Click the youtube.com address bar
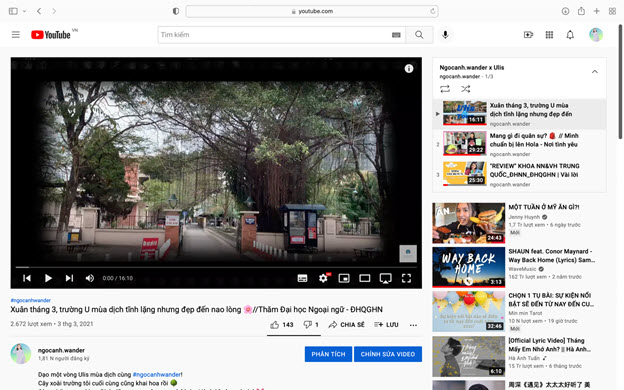Viewport: 624px width, 390px height. pyautogui.click(x=312, y=11)
